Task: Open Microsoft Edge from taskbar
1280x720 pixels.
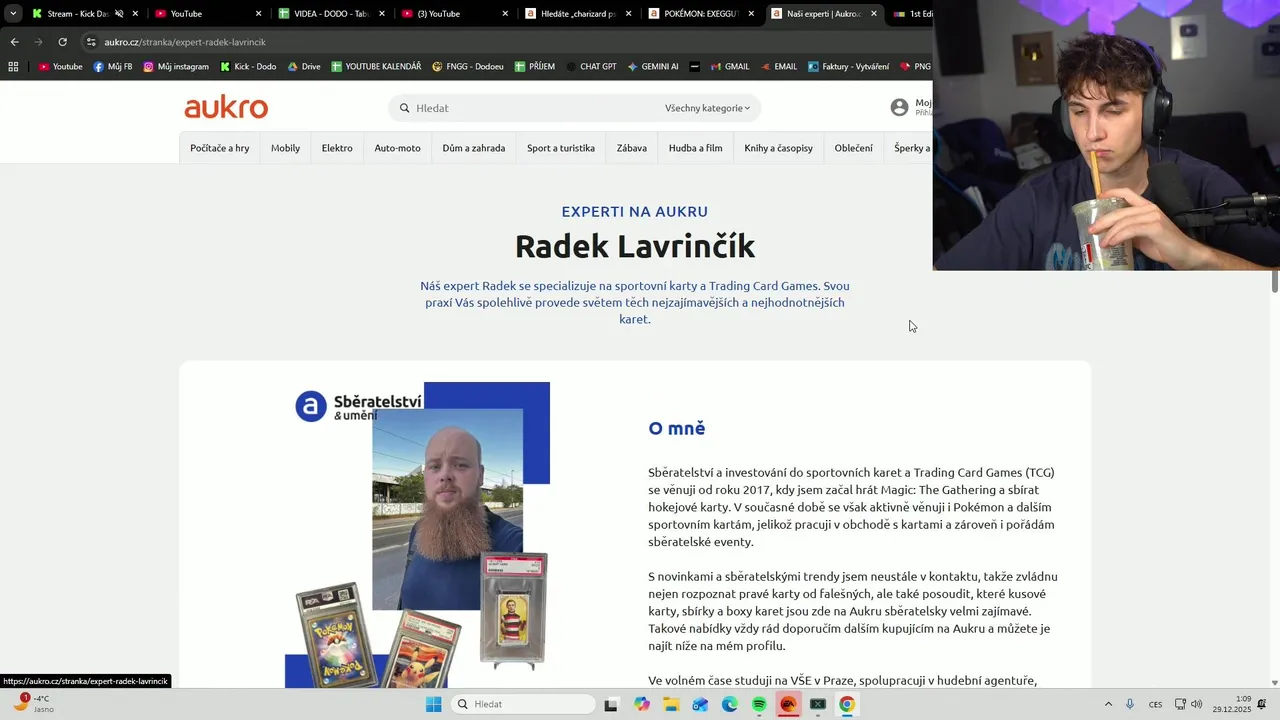Action: click(730, 704)
